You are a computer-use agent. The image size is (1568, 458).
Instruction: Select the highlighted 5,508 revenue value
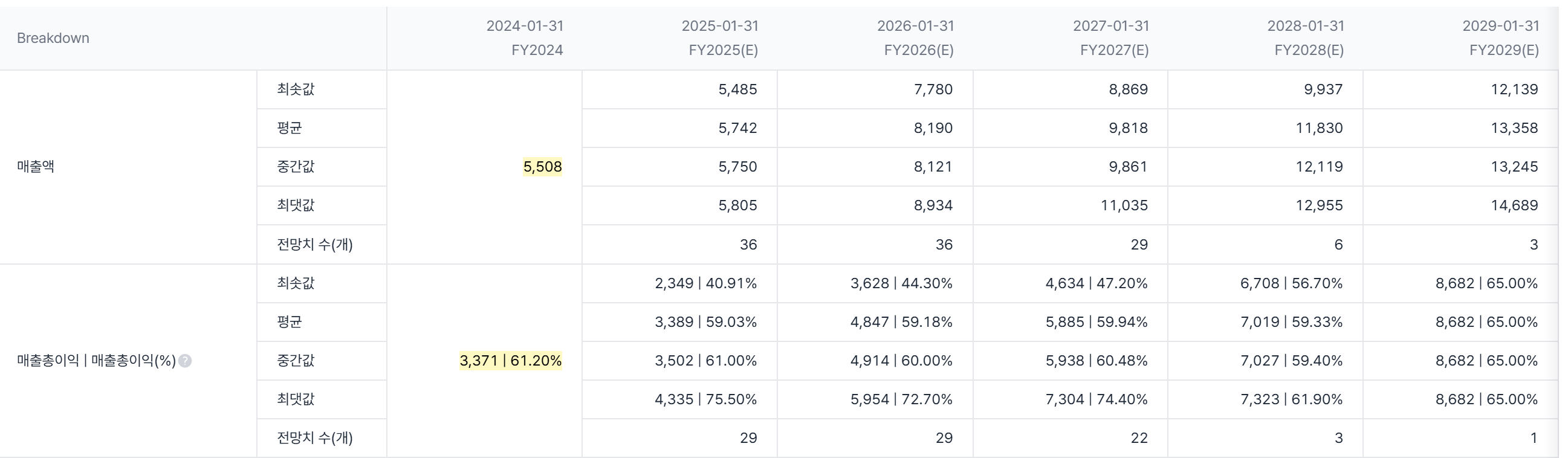(x=542, y=167)
